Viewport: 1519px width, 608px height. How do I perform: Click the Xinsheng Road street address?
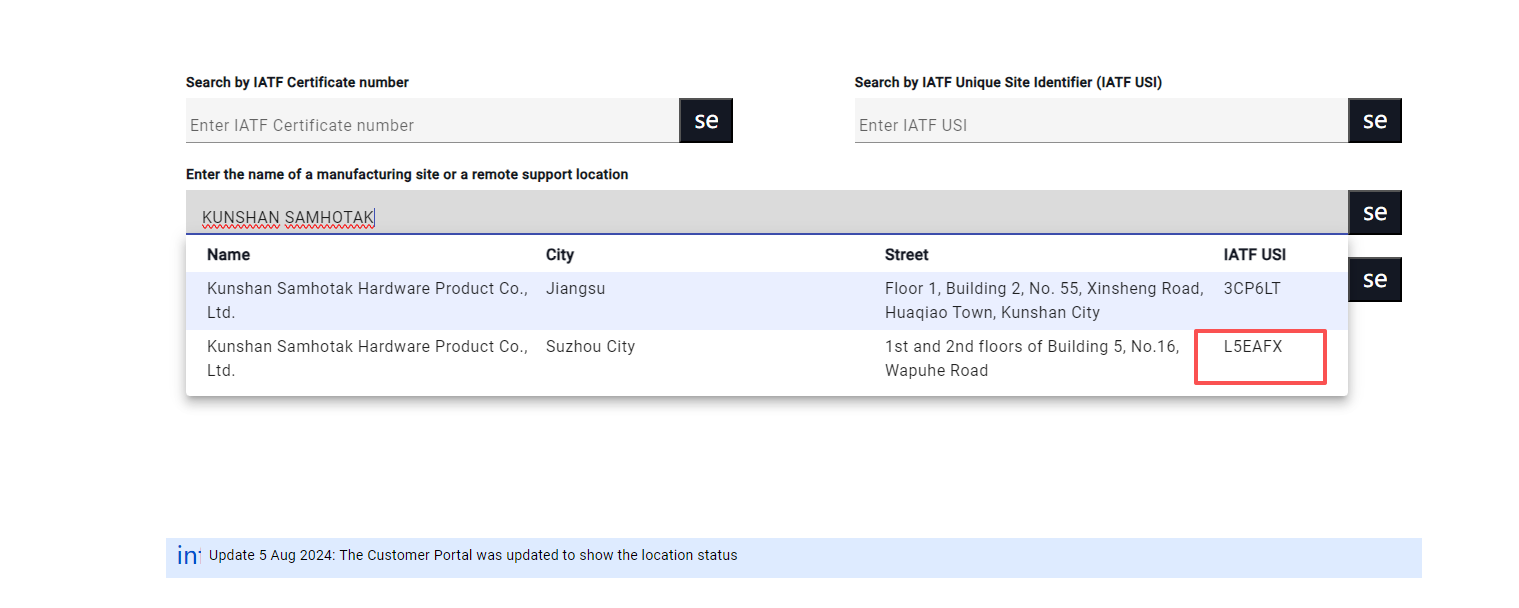click(1044, 300)
